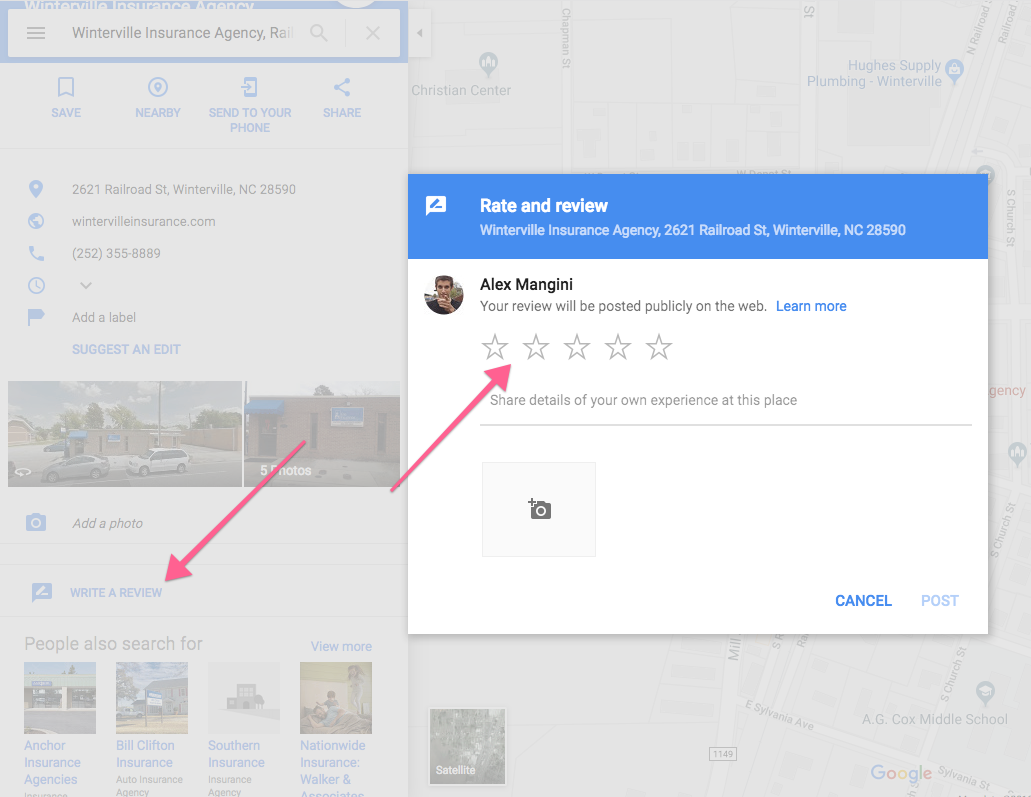Screen dimensions: 1031x797
Task: Open Bill Clifton Insurance thumbnail
Action: point(152,698)
